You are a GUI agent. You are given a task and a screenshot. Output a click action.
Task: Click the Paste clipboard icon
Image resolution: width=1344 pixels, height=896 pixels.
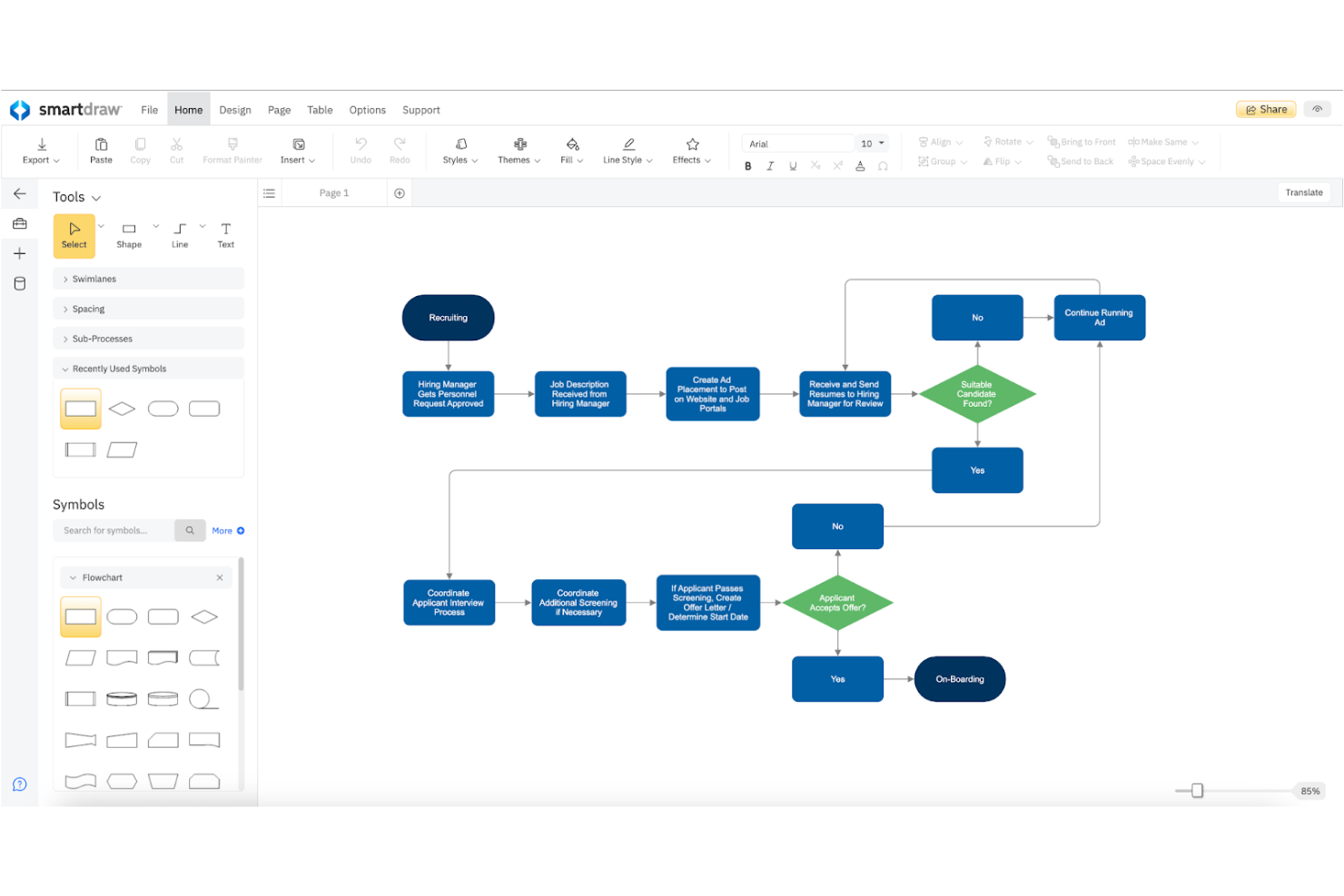pos(101,144)
